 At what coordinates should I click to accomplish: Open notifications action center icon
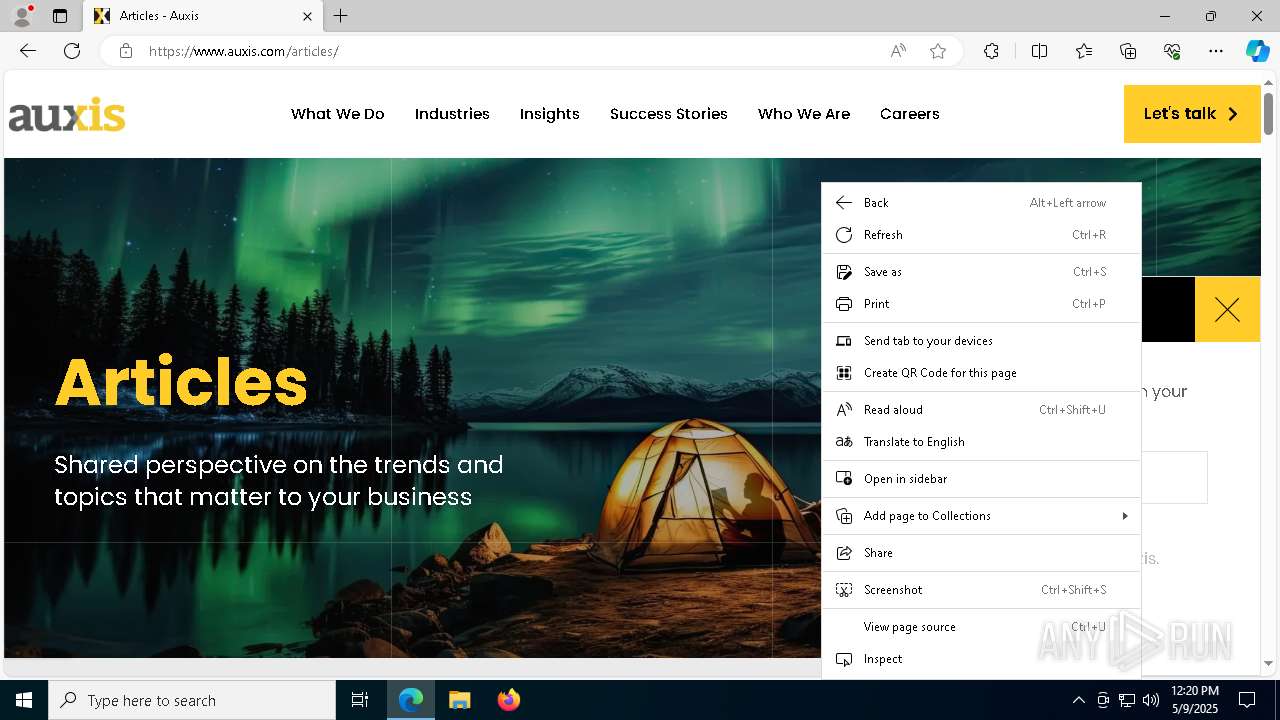(x=1247, y=700)
